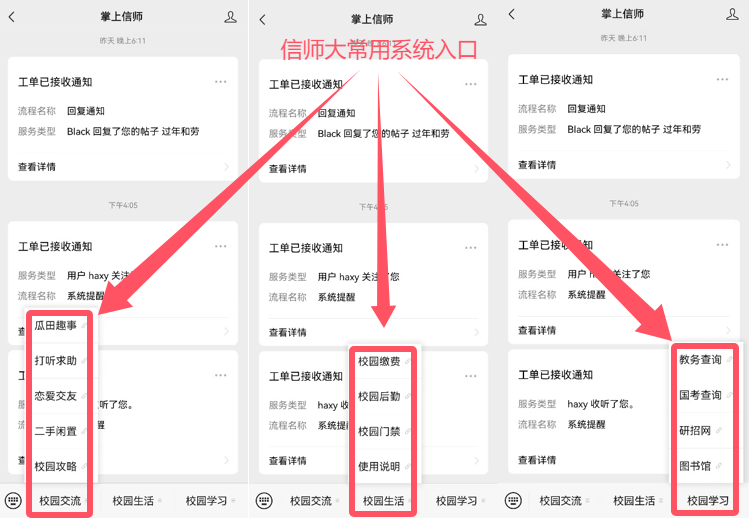The width and height of the screenshot is (749, 519).
Task: Tap detail chevron on right screen's 关注了您 card
Action: [x=728, y=330]
